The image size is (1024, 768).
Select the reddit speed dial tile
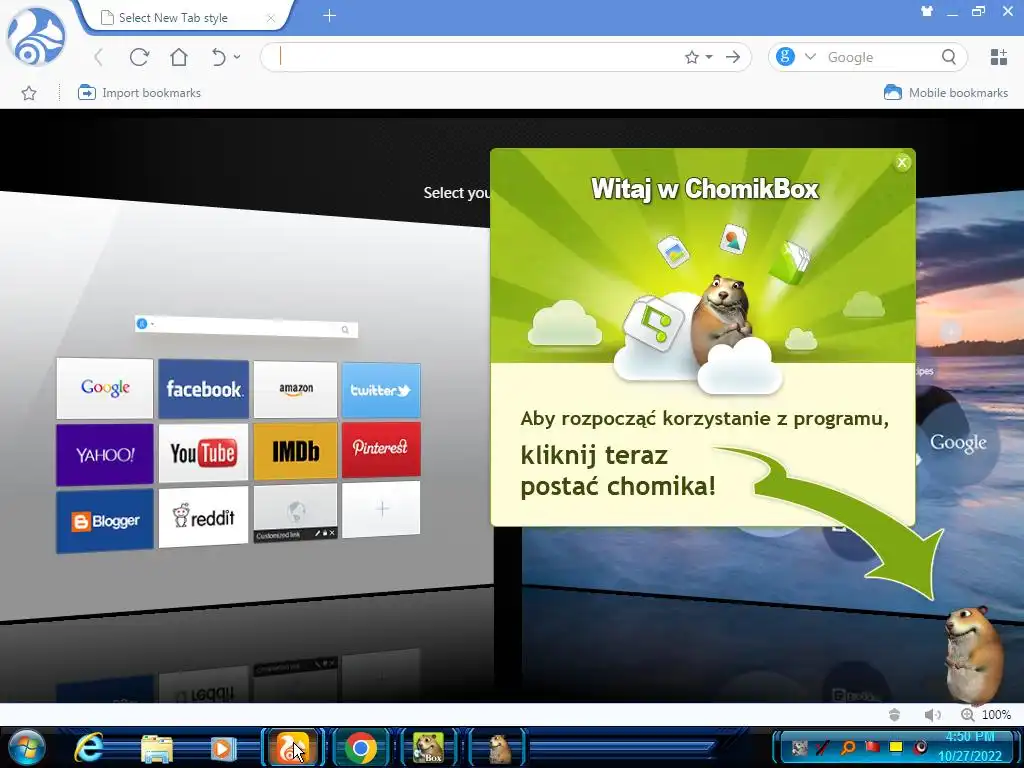[x=204, y=517]
